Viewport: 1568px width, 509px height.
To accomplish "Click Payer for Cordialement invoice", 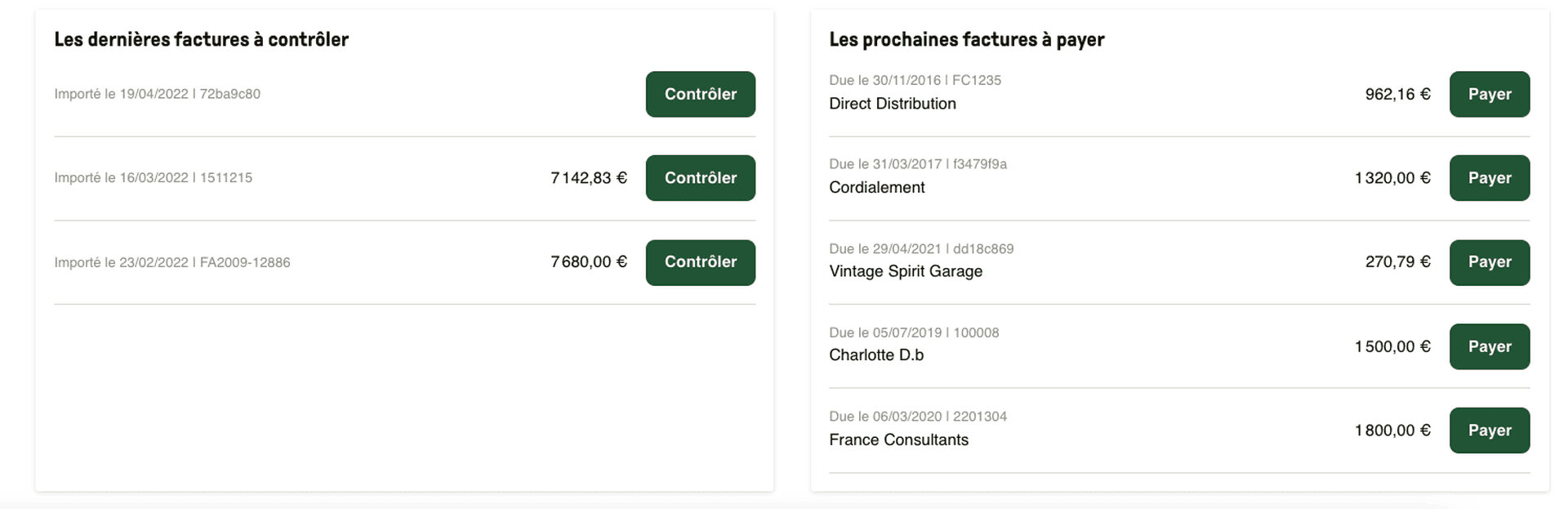I will click(1489, 177).
